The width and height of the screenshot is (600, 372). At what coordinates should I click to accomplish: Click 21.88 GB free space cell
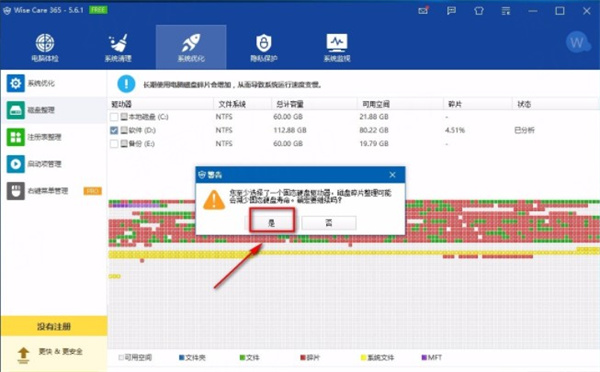coord(374,117)
